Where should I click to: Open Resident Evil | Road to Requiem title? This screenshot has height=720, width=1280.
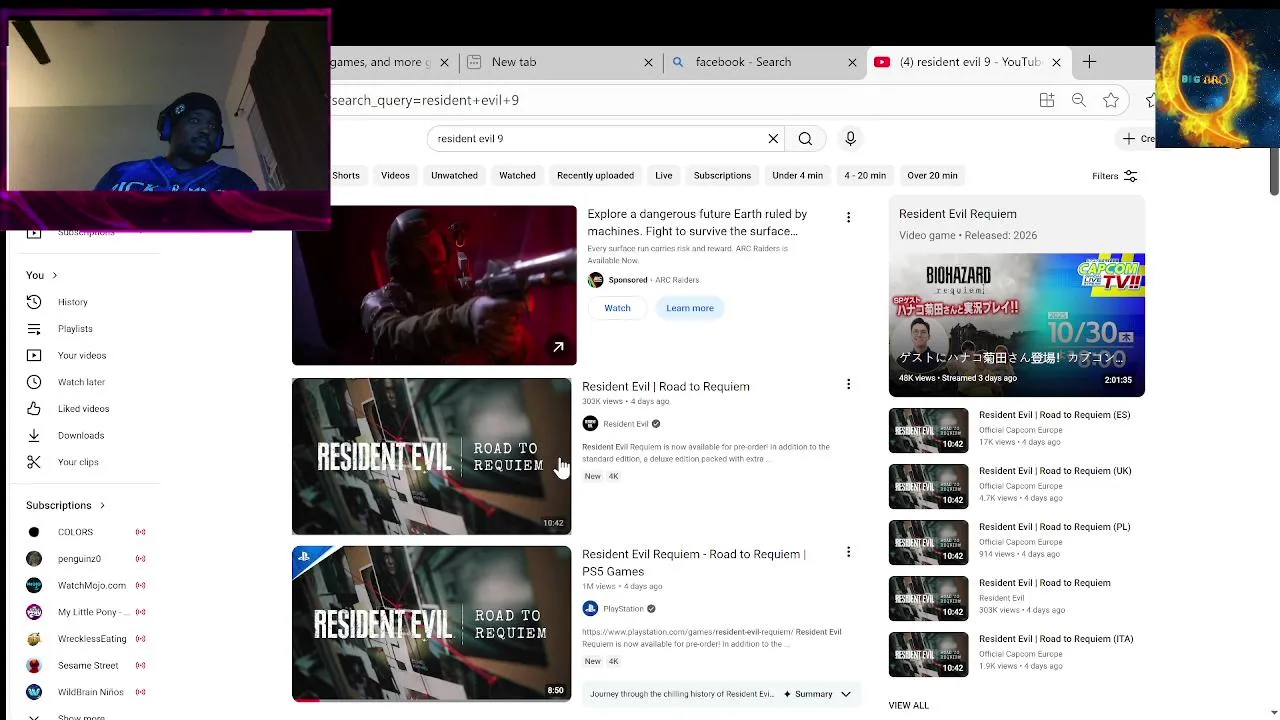click(665, 387)
